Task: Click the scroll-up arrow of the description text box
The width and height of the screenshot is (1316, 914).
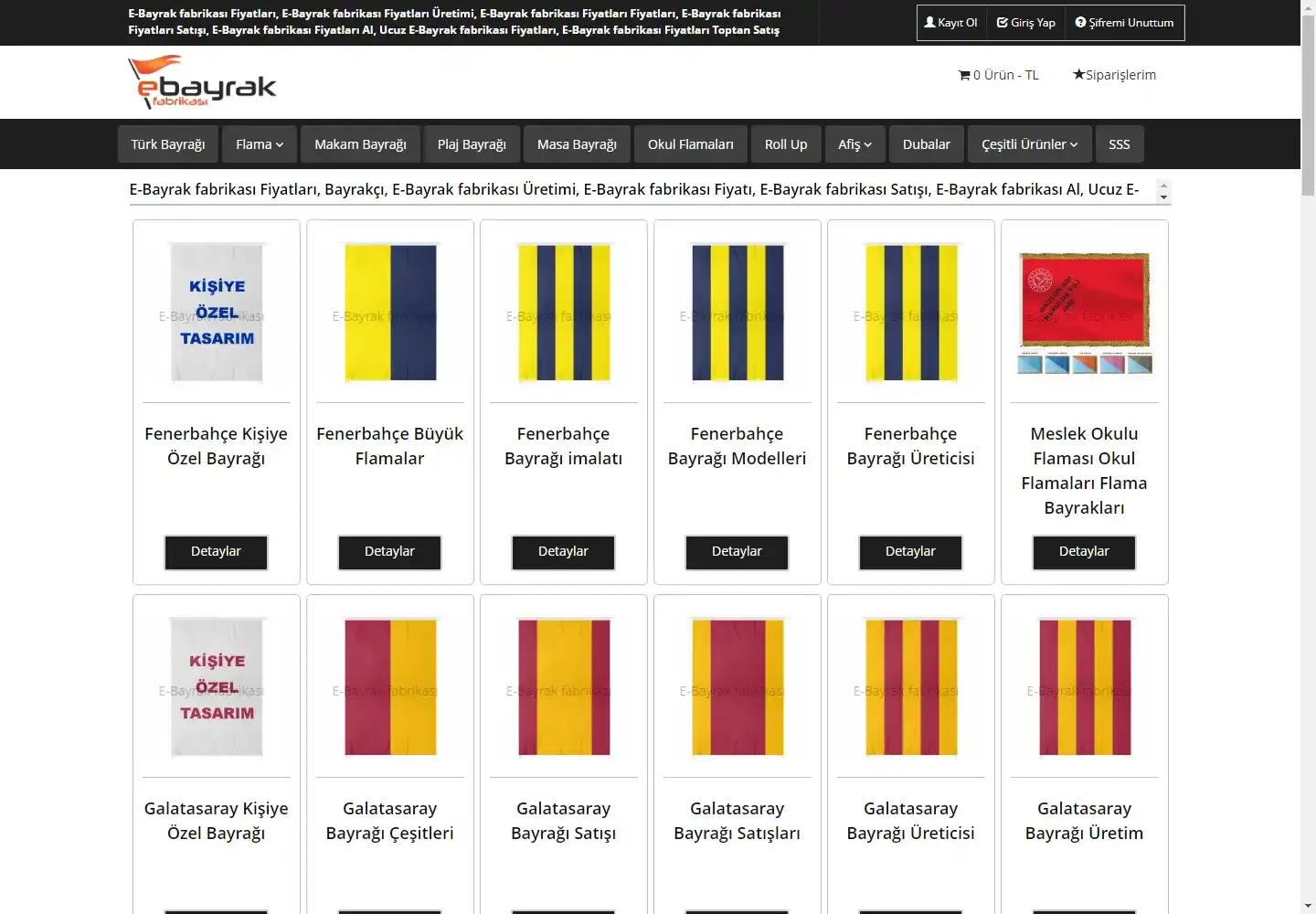Action: [1163, 185]
